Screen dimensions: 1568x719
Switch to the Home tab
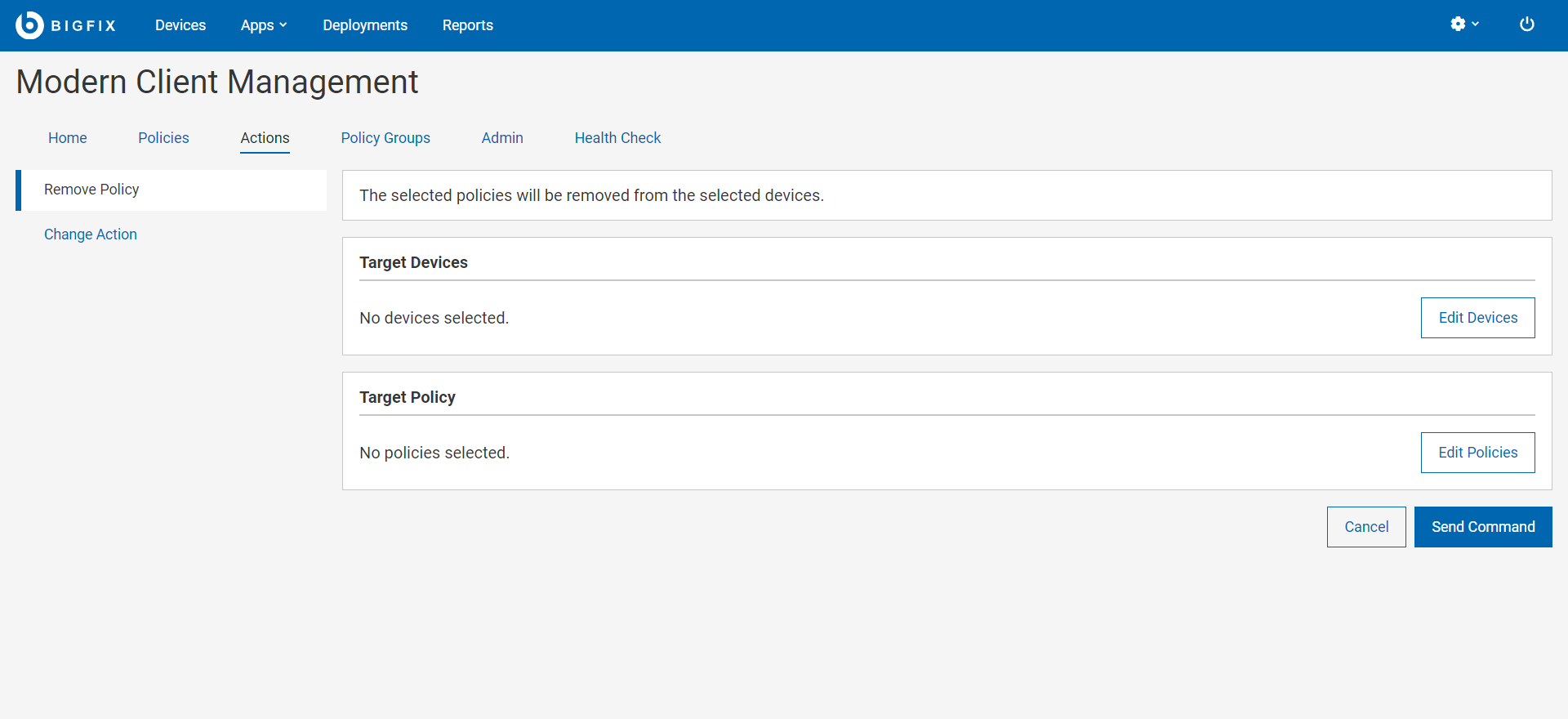coord(68,138)
